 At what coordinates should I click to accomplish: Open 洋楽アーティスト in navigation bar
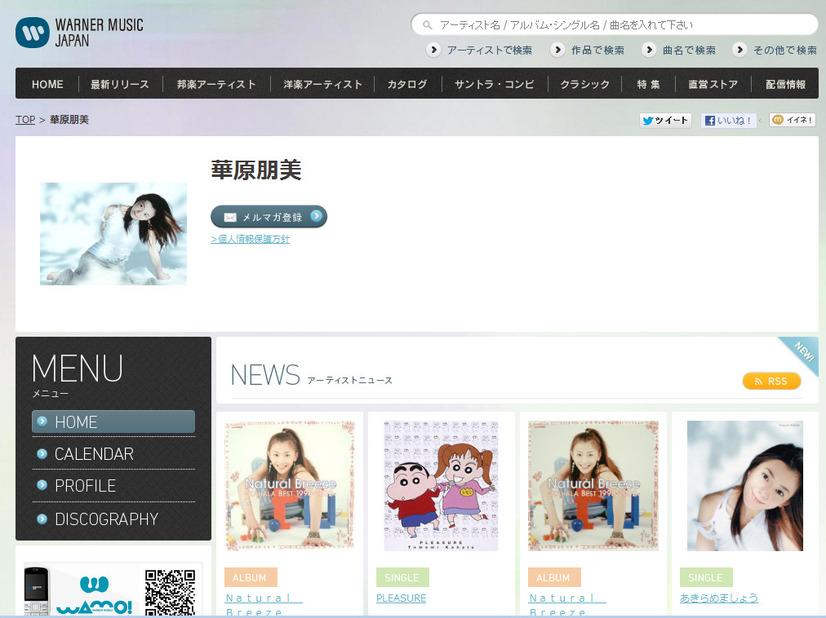tap(322, 84)
